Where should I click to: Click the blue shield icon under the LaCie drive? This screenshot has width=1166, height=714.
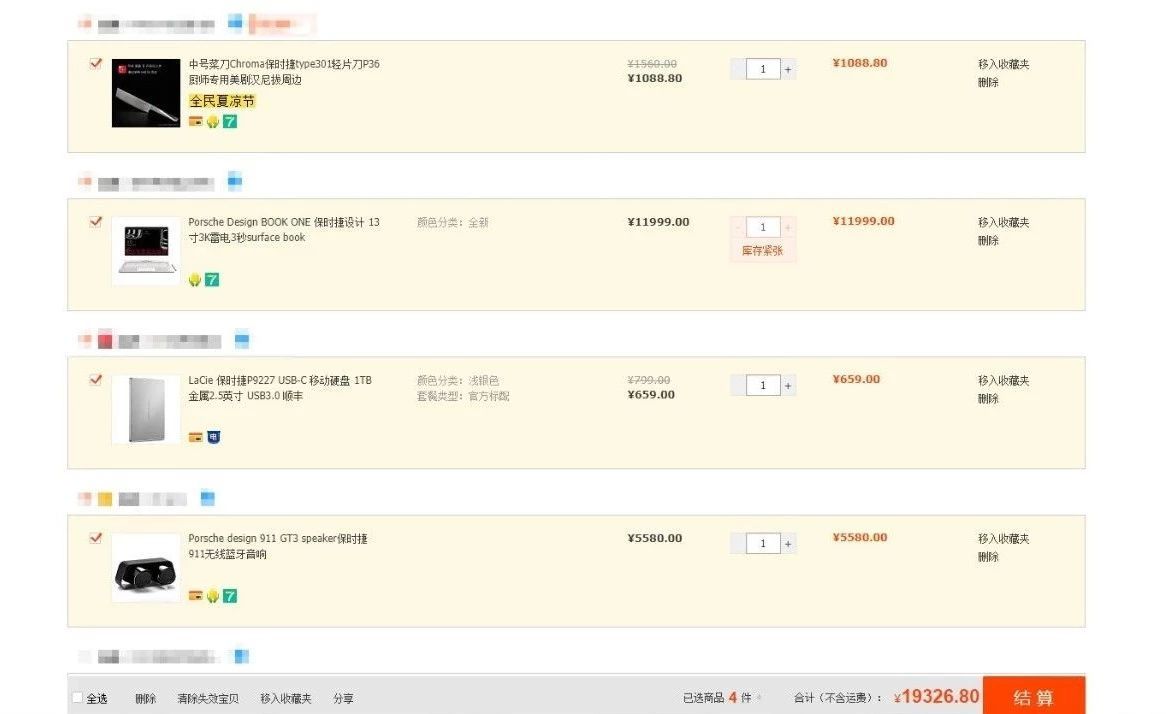tap(213, 437)
